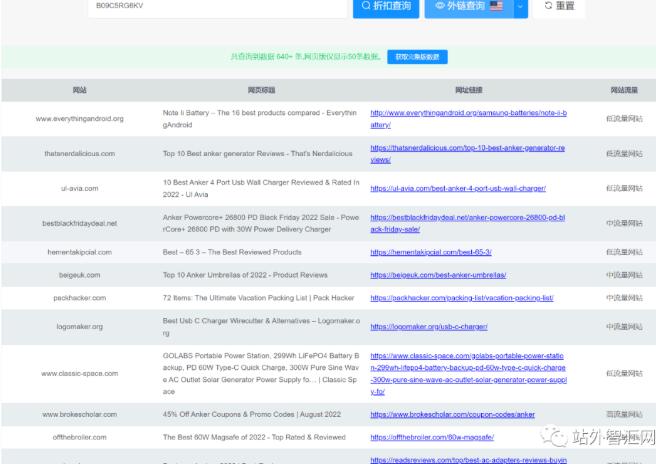The width and height of the screenshot is (656, 464).
Task: Open thatsnerdalicious anker generator reviews link
Action: 467,154
